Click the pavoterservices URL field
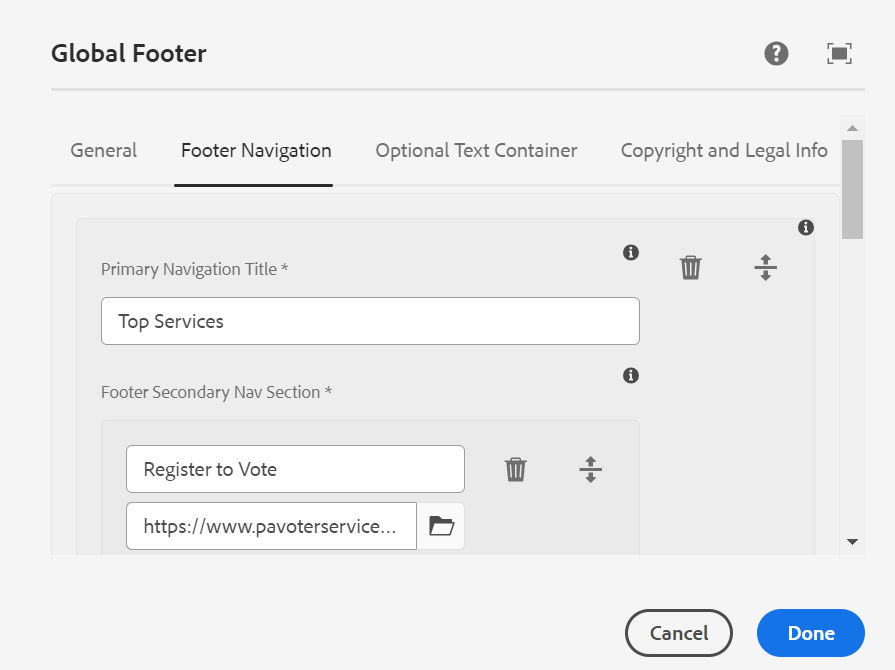The width and height of the screenshot is (895, 670). [x=272, y=526]
